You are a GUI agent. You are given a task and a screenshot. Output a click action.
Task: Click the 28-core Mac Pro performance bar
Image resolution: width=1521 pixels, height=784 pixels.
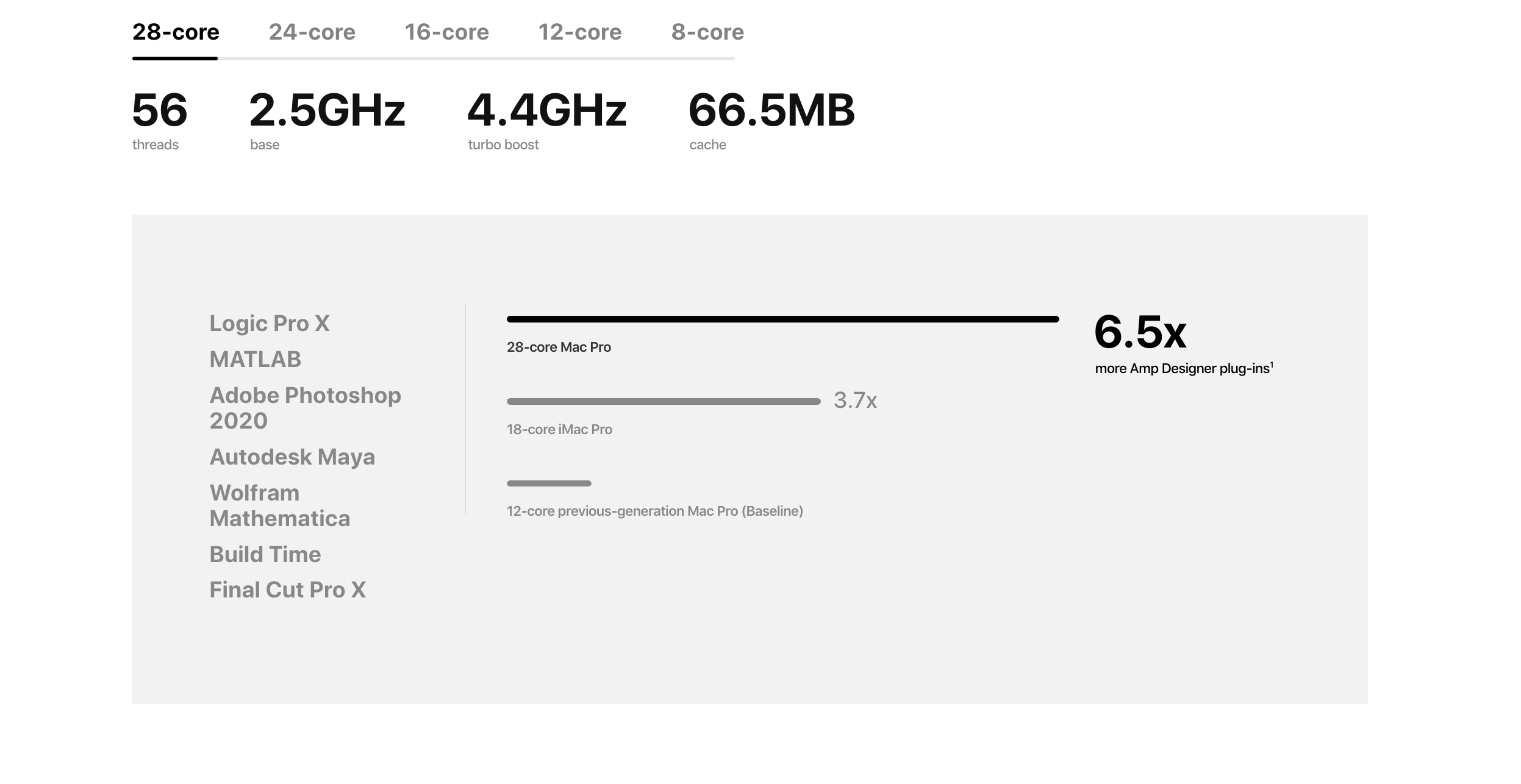click(782, 319)
